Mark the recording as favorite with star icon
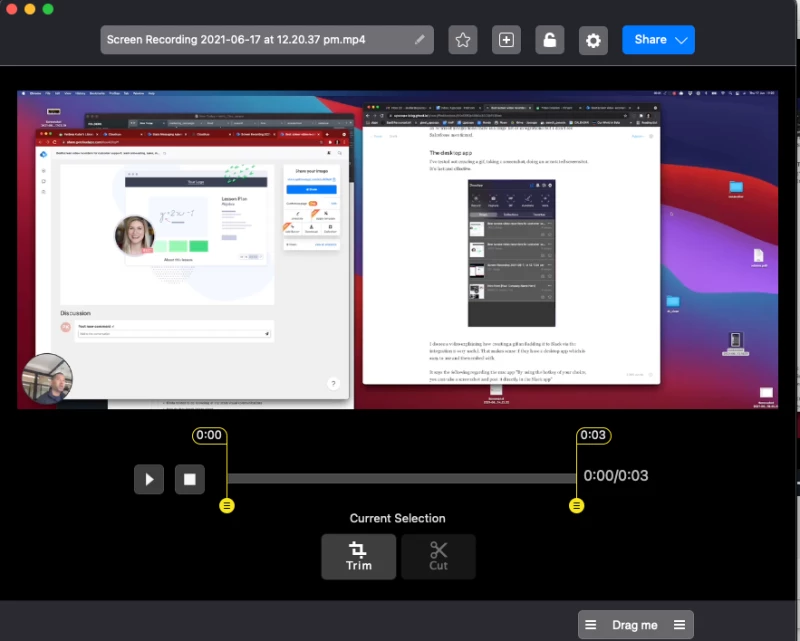800x641 pixels. (463, 40)
